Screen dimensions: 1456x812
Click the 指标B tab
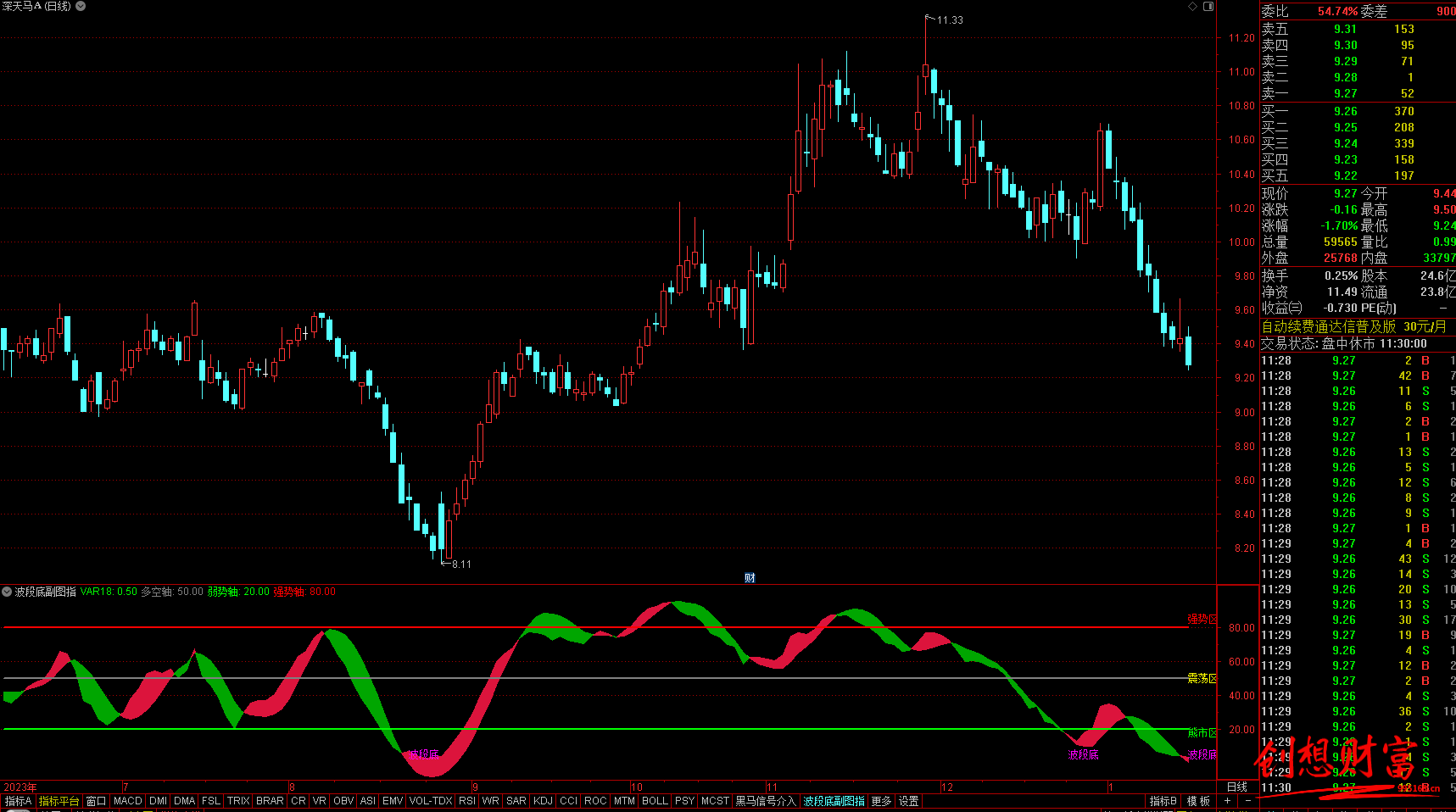coord(1163,801)
